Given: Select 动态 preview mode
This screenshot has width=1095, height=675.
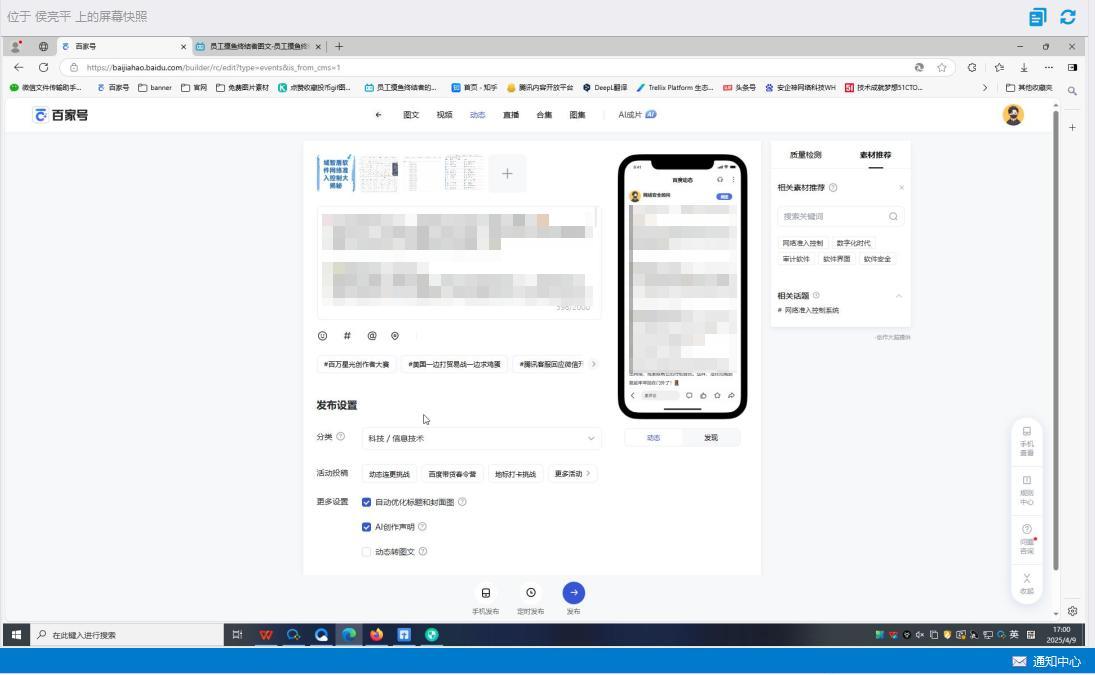Looking at the screenshot, I should coord(654,438).
